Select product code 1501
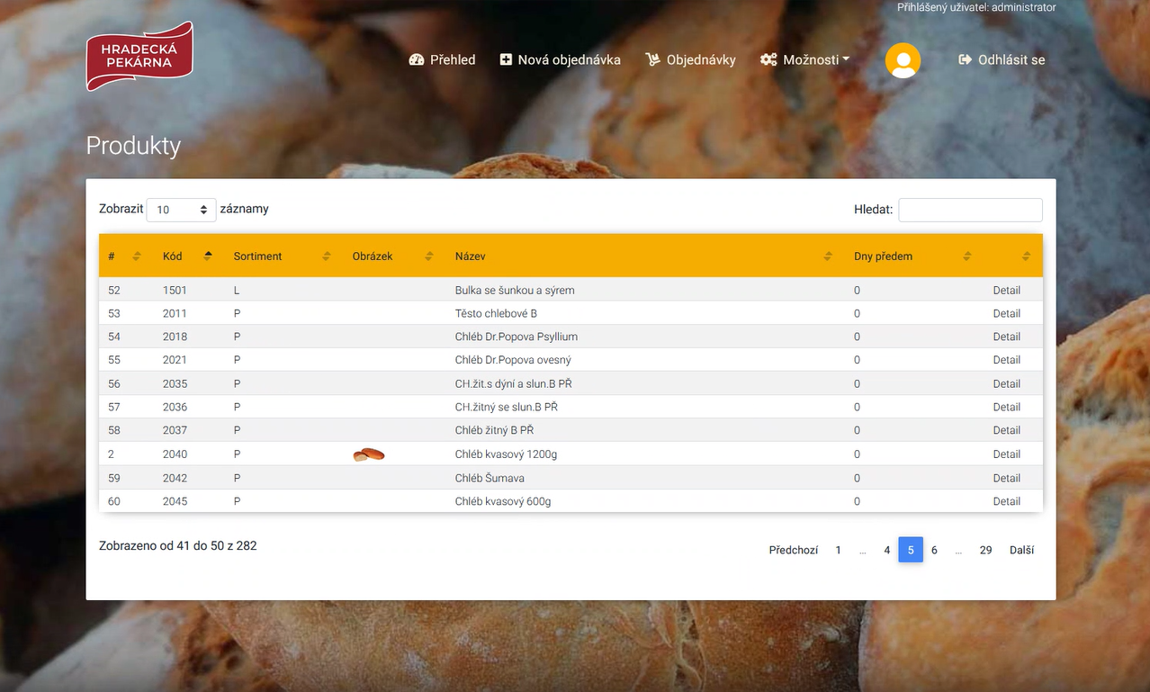1150x692 pixels. [x=175, y=290]
